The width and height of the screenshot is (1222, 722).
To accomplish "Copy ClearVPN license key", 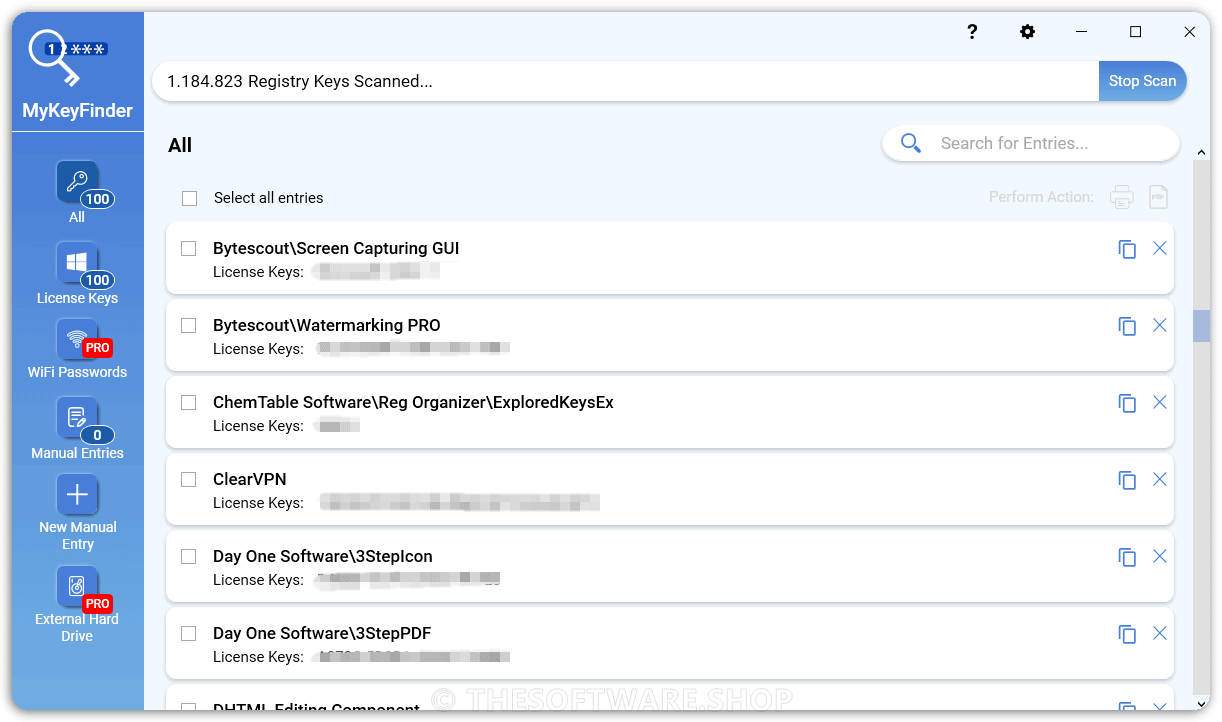I will click(1127, 480).
